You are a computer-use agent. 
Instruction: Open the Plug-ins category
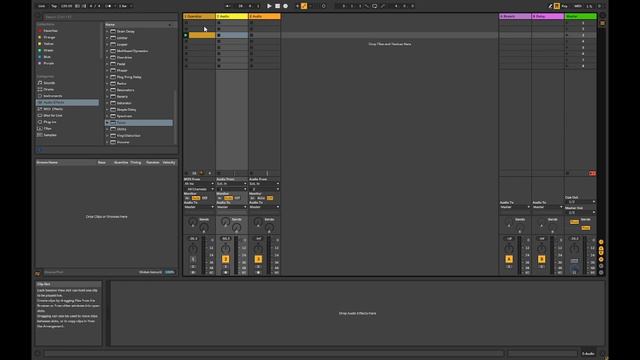click(50, 122)
